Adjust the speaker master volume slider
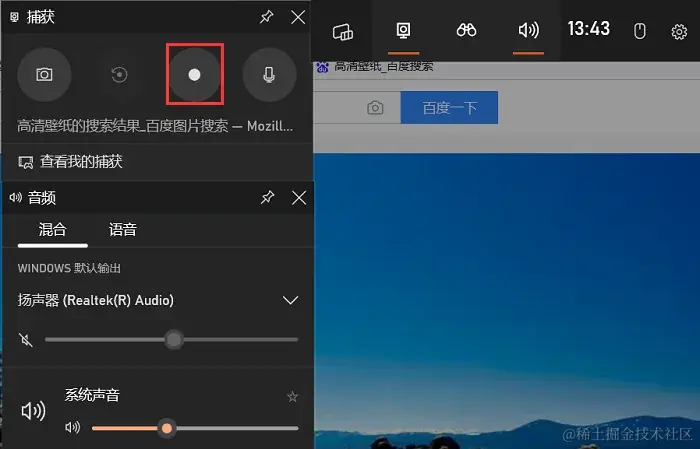 click(171, 340)
